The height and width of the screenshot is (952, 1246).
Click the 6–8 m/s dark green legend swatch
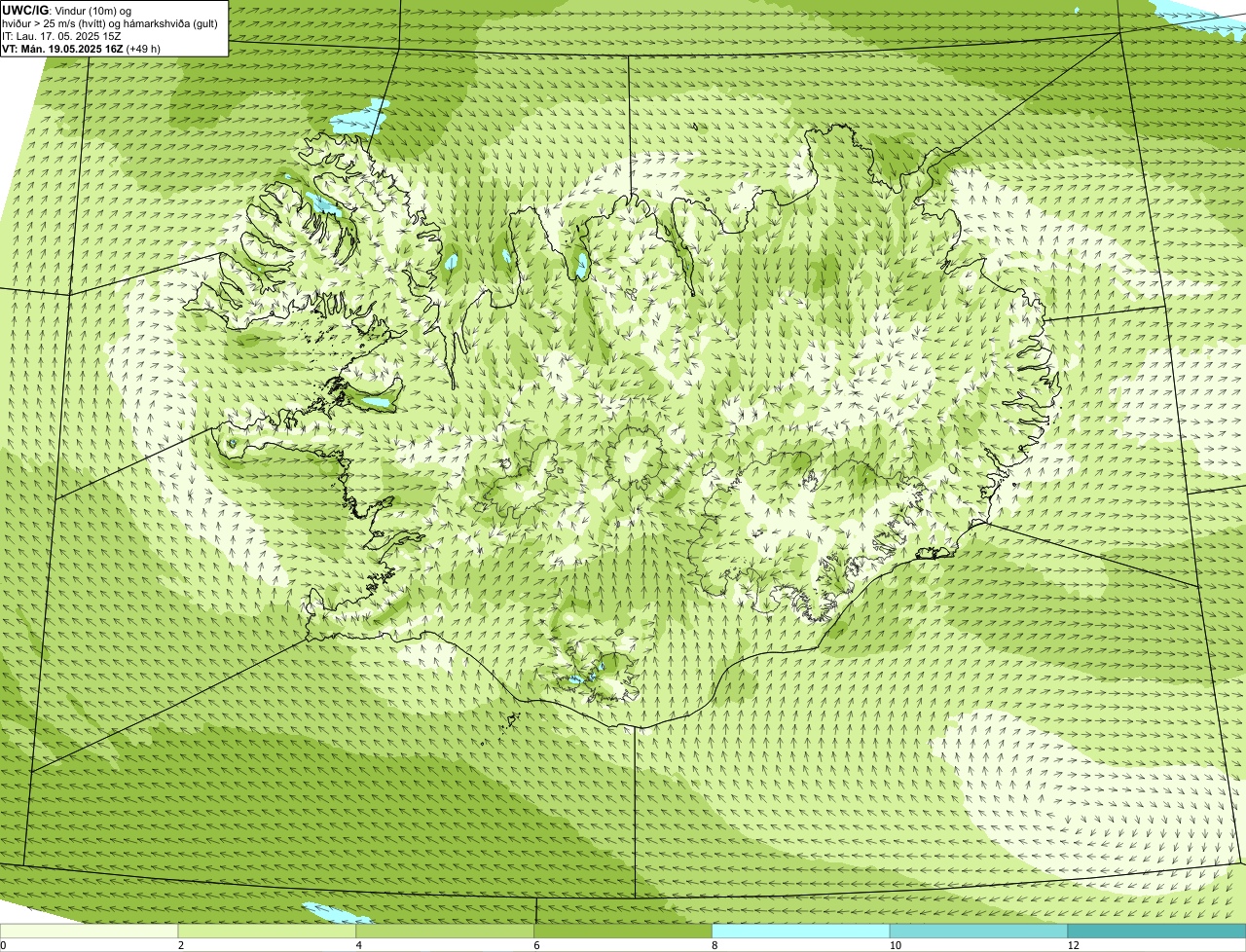(623, 931)
